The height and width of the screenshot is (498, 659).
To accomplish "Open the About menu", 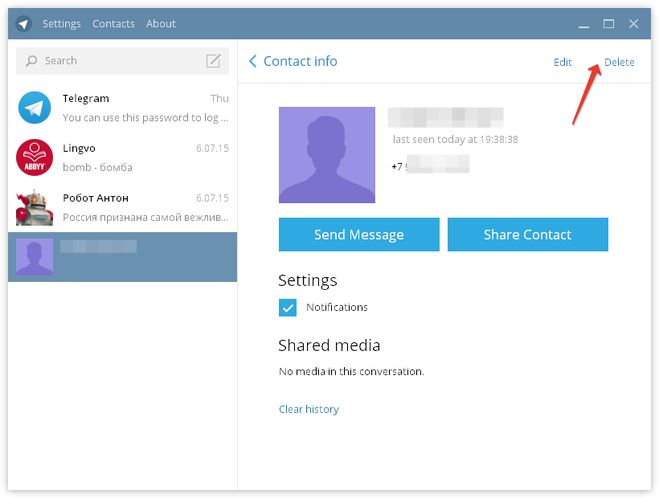I will (x=160, y=24).
